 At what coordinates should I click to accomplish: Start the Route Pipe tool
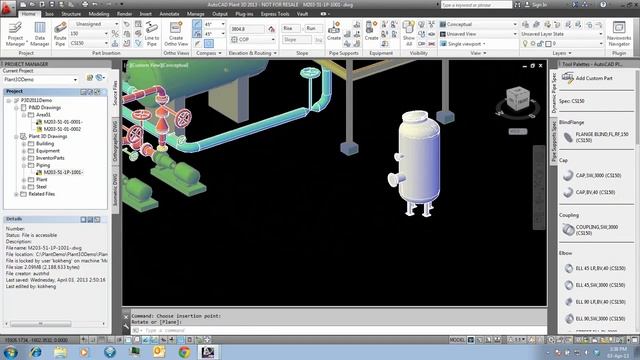coord(60,34)
